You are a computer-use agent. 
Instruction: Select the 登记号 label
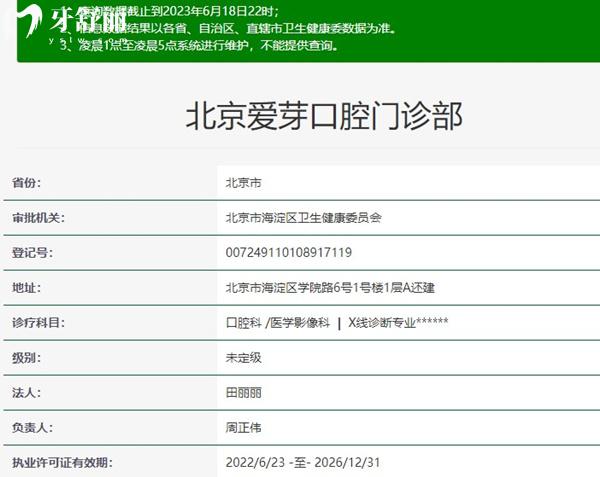click(x=32, y=252)
